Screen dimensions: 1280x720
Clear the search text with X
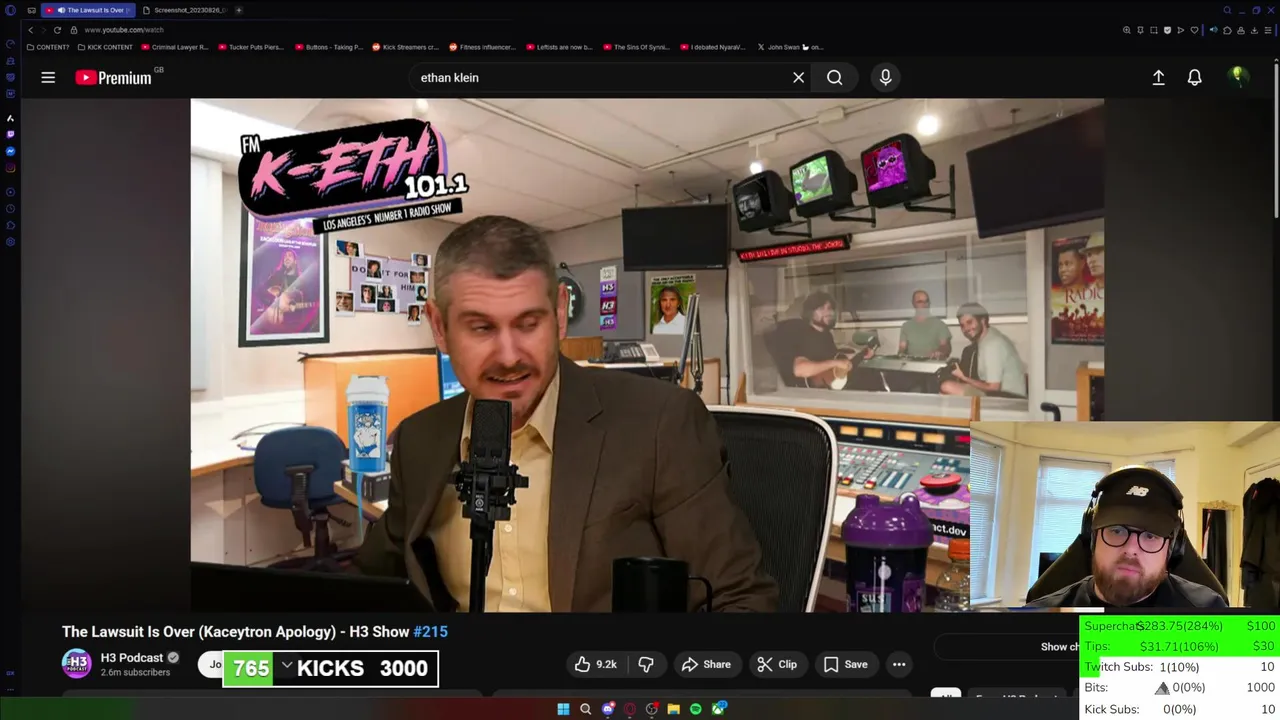(x=798, y=77)
